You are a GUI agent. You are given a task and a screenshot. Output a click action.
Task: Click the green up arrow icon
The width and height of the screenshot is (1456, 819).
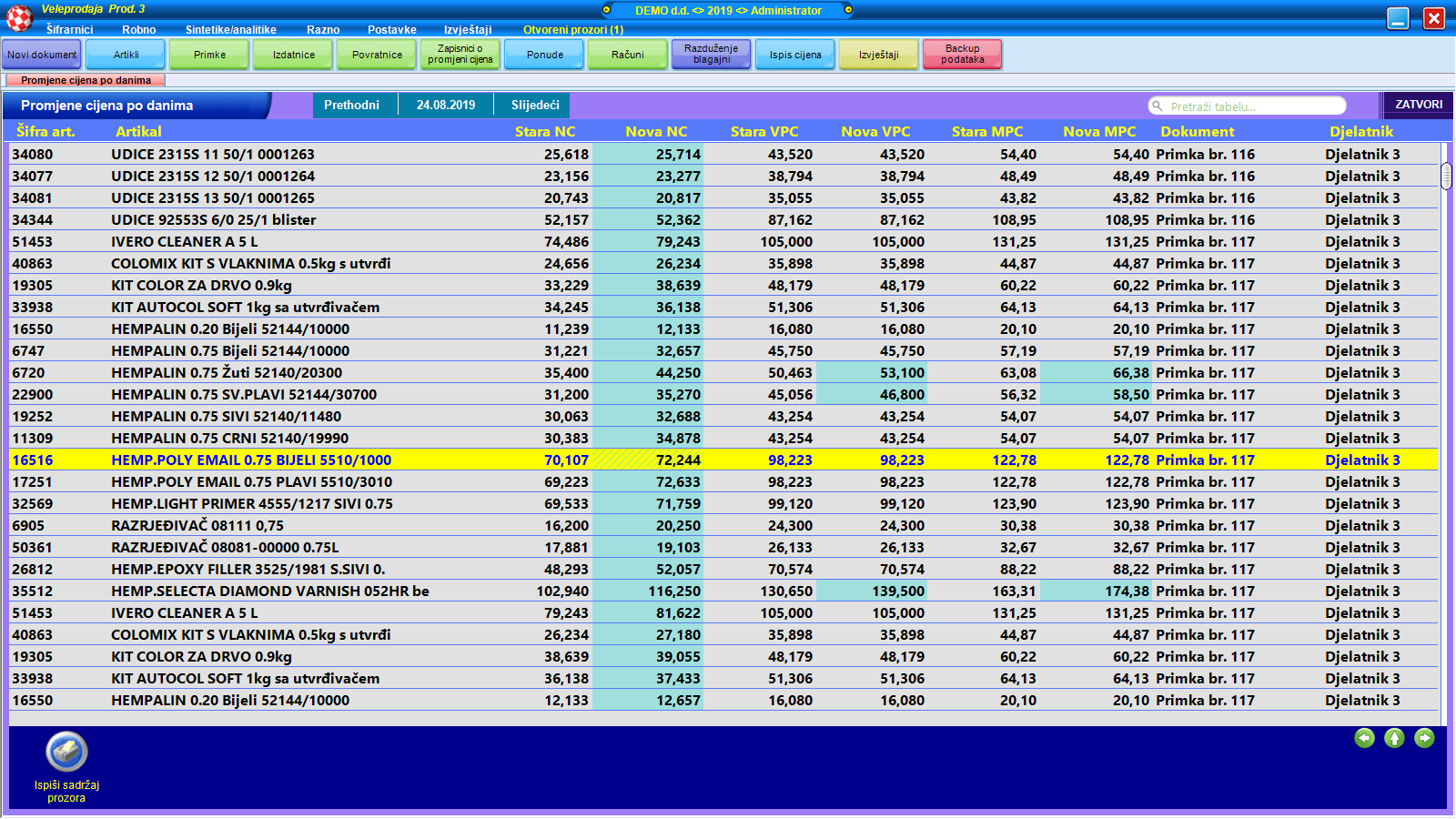pyautogui.click(x=1394, y=738)
